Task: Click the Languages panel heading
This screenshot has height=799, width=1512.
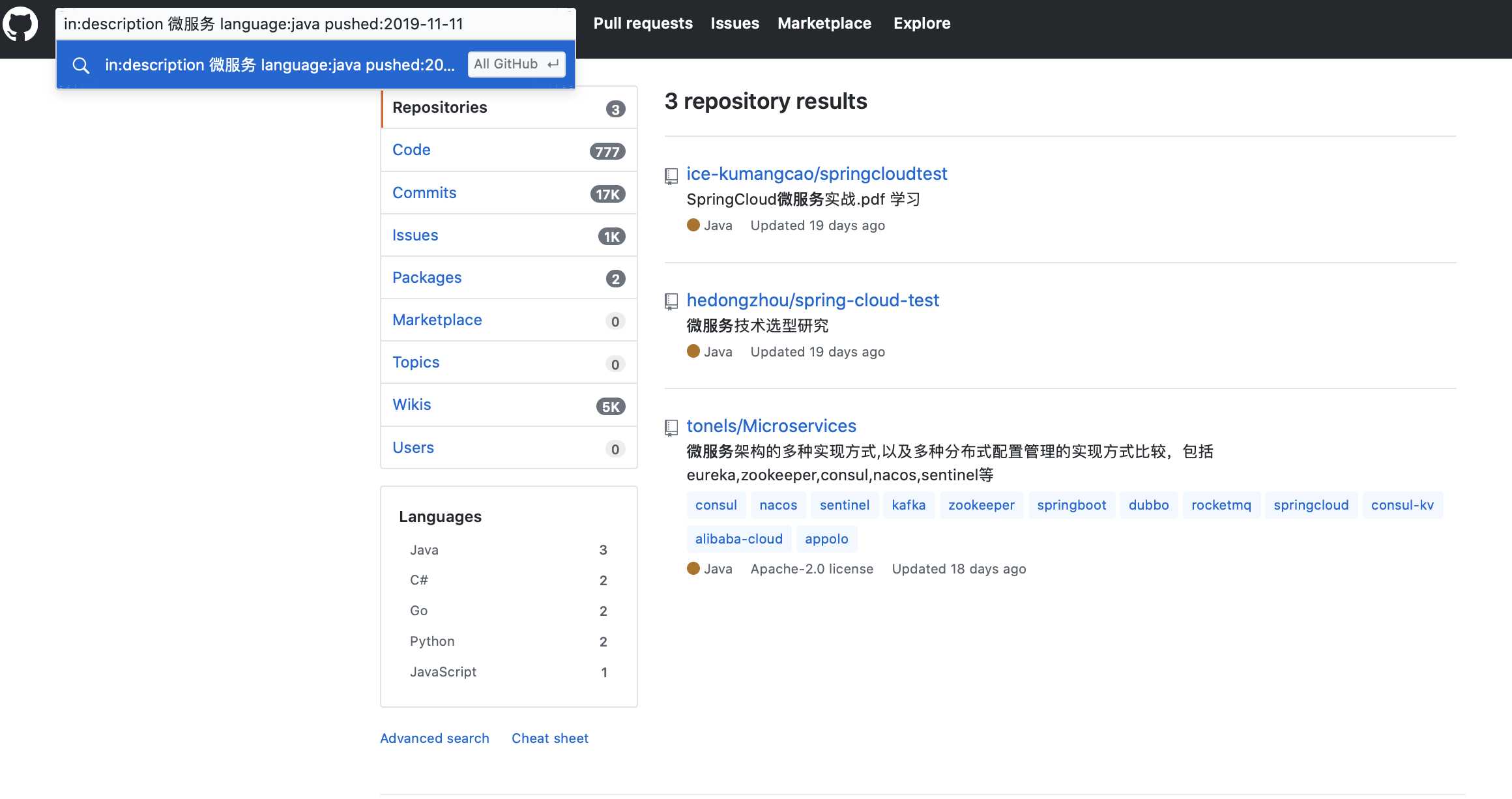Action: 440,517
